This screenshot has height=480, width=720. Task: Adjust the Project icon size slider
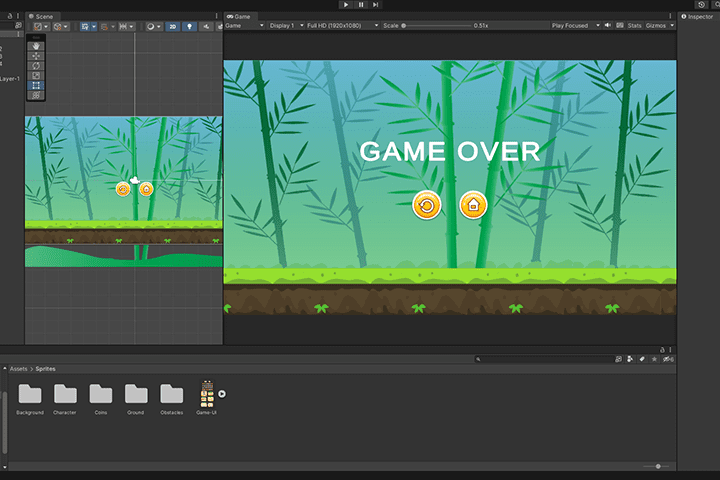pos(657,466)
